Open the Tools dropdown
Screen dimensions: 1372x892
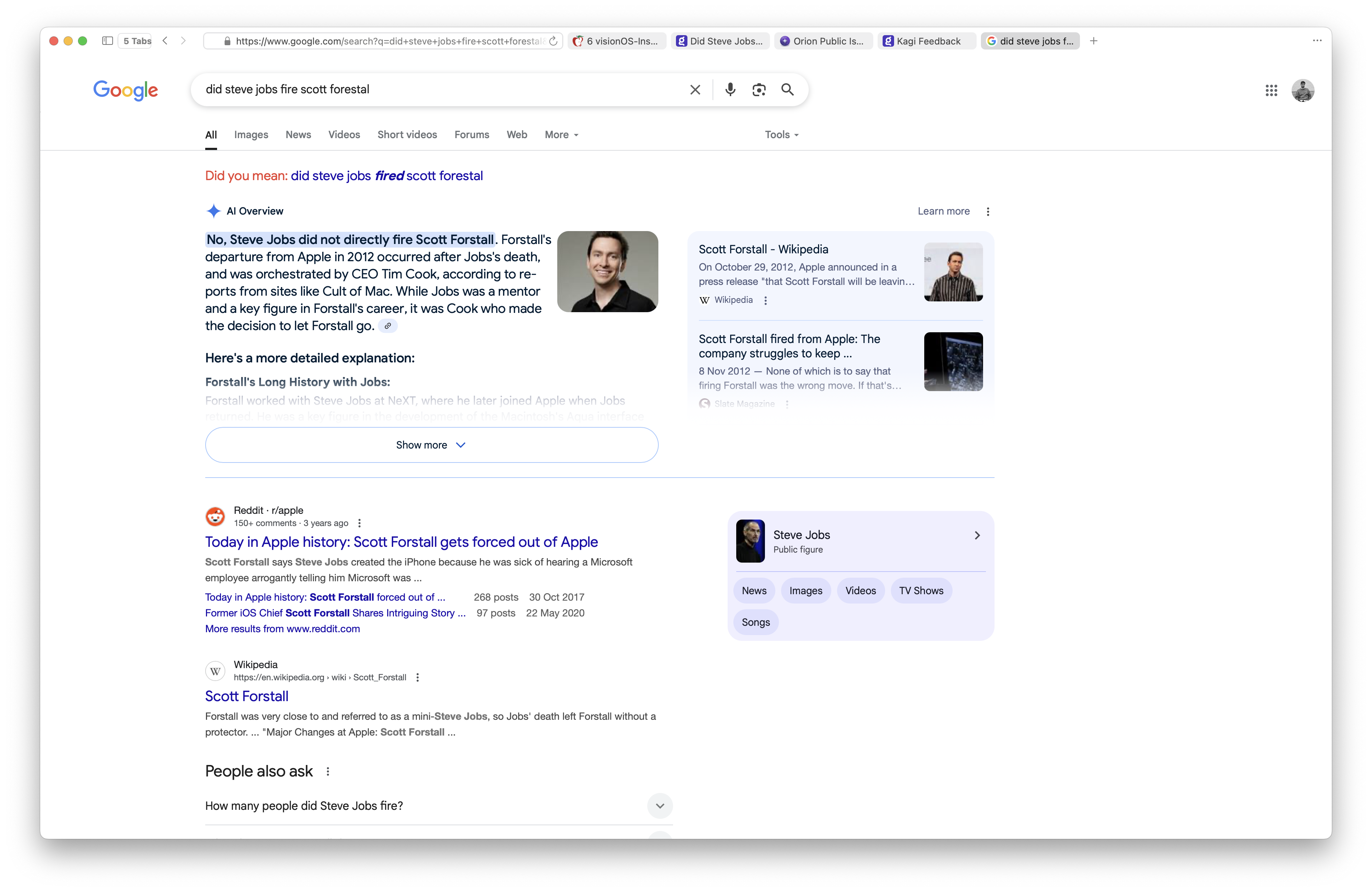pyautogui.click(x=781, y=135)
